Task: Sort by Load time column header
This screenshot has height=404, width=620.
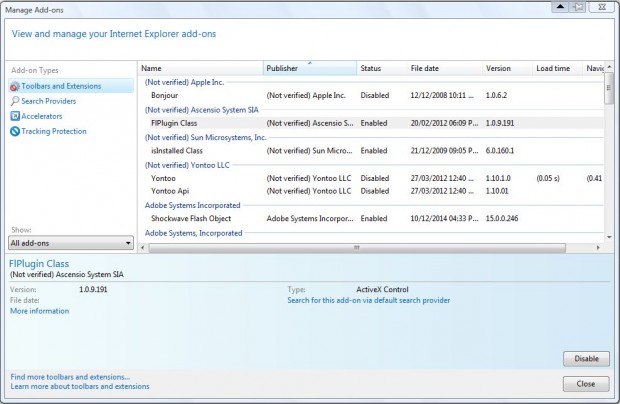Action: (x=558, y=68)
